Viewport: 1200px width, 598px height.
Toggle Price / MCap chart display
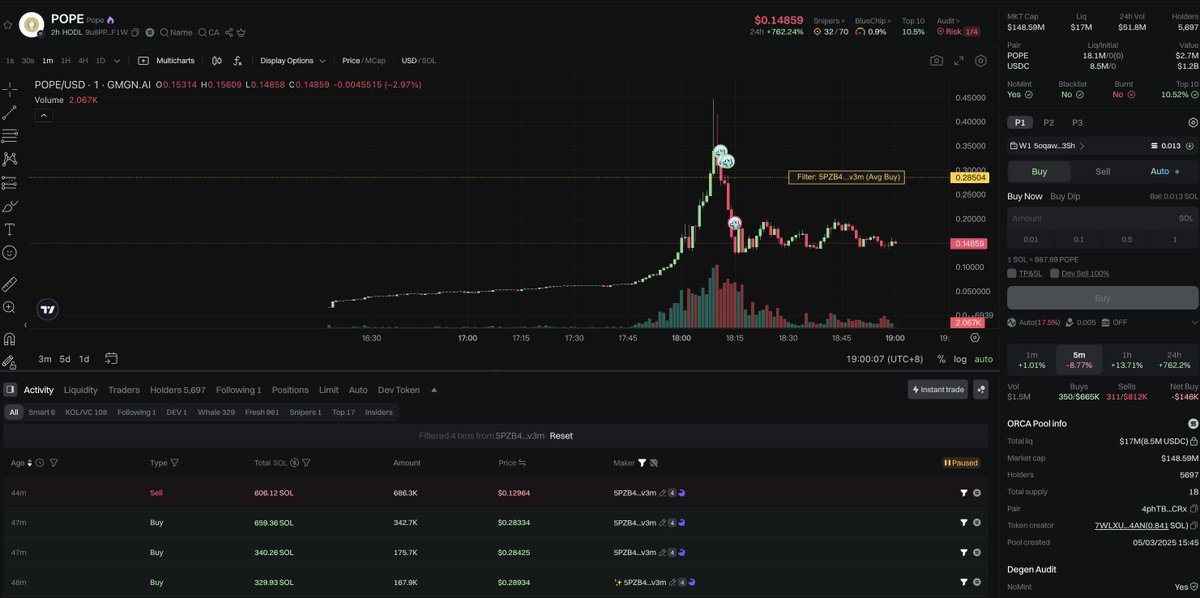coord(364,61)
